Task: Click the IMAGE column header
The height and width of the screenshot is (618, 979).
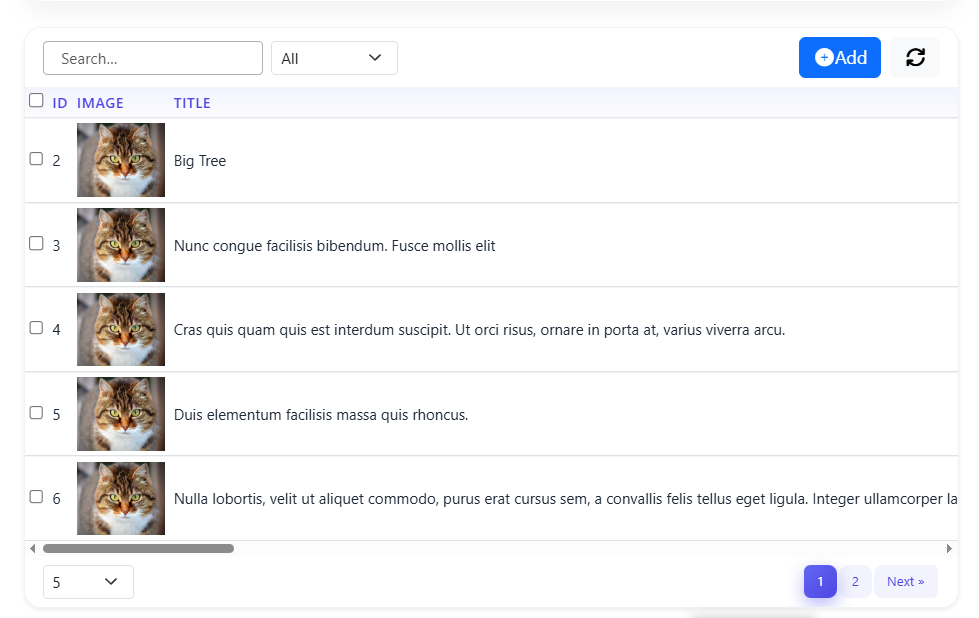Action: click(x=100, y=103)
